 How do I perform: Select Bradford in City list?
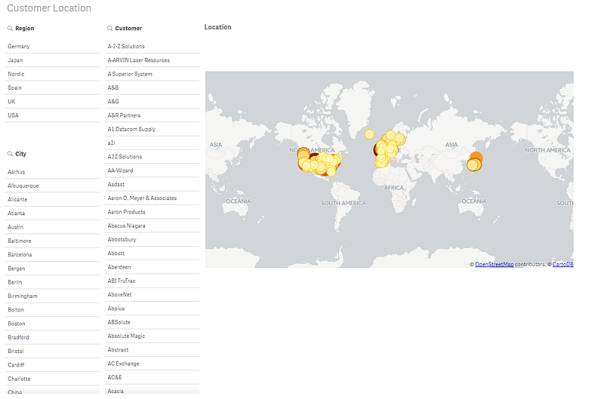[x=52, y=337]
